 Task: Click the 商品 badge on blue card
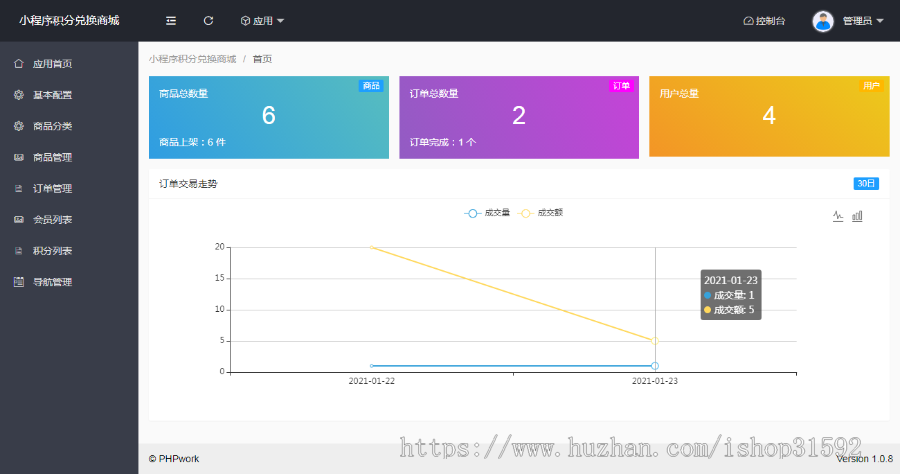[x=371, y=86]
